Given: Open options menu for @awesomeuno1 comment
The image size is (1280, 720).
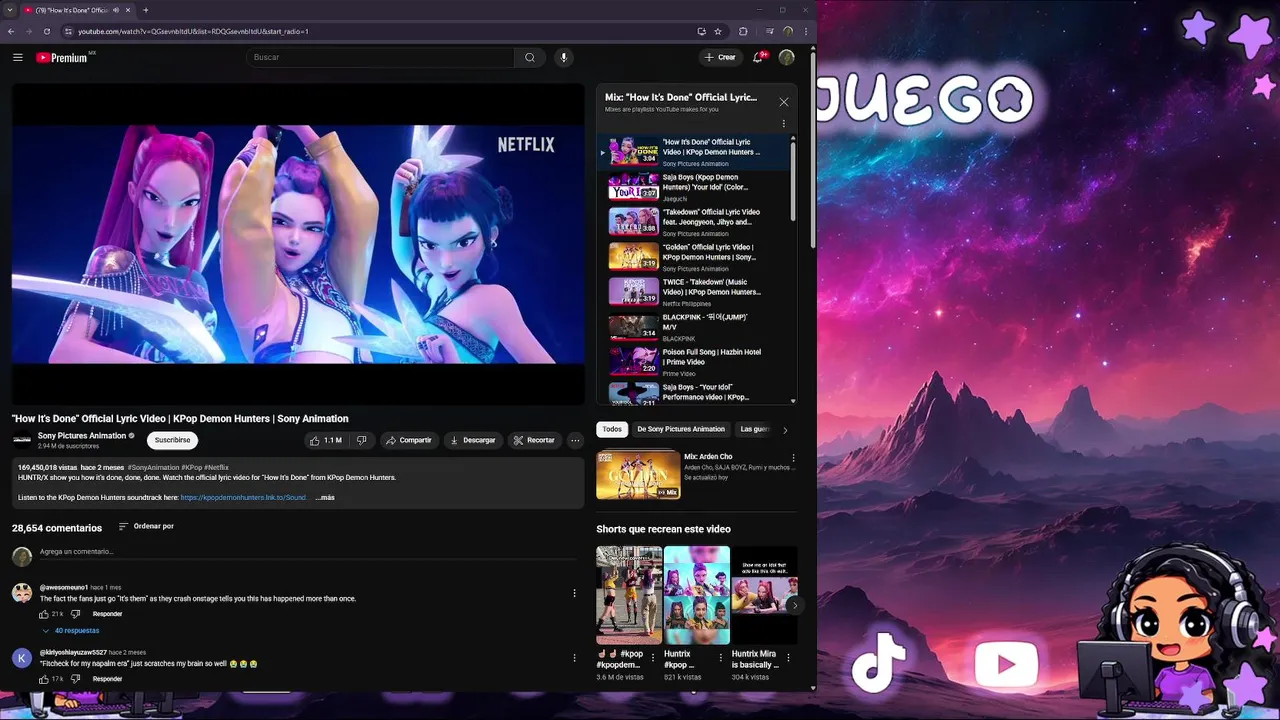Looking at the screenshot, I should 574,593.
